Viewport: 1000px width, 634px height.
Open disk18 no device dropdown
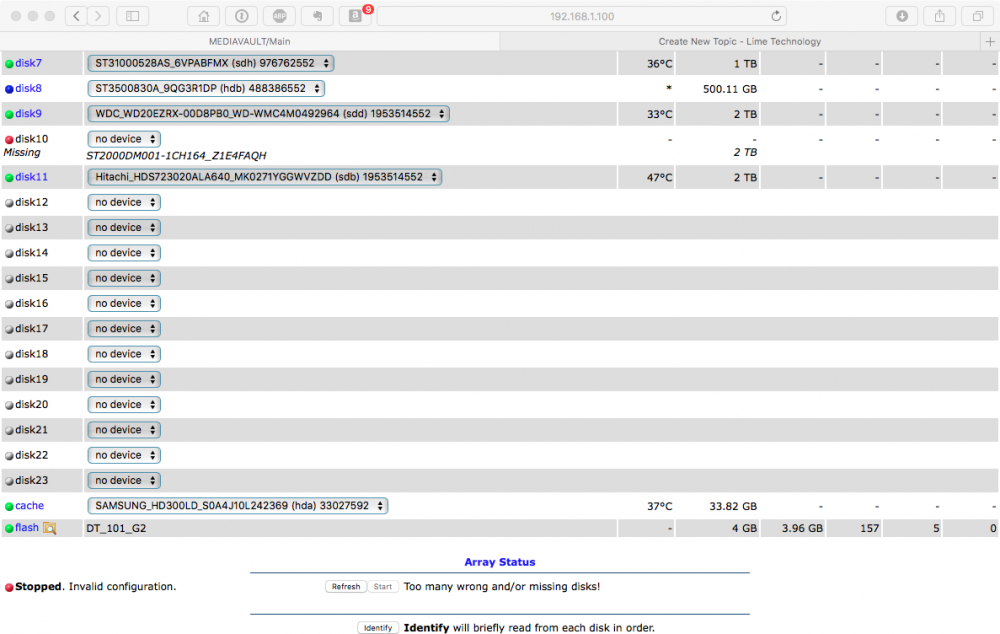[x=124, y=354]
